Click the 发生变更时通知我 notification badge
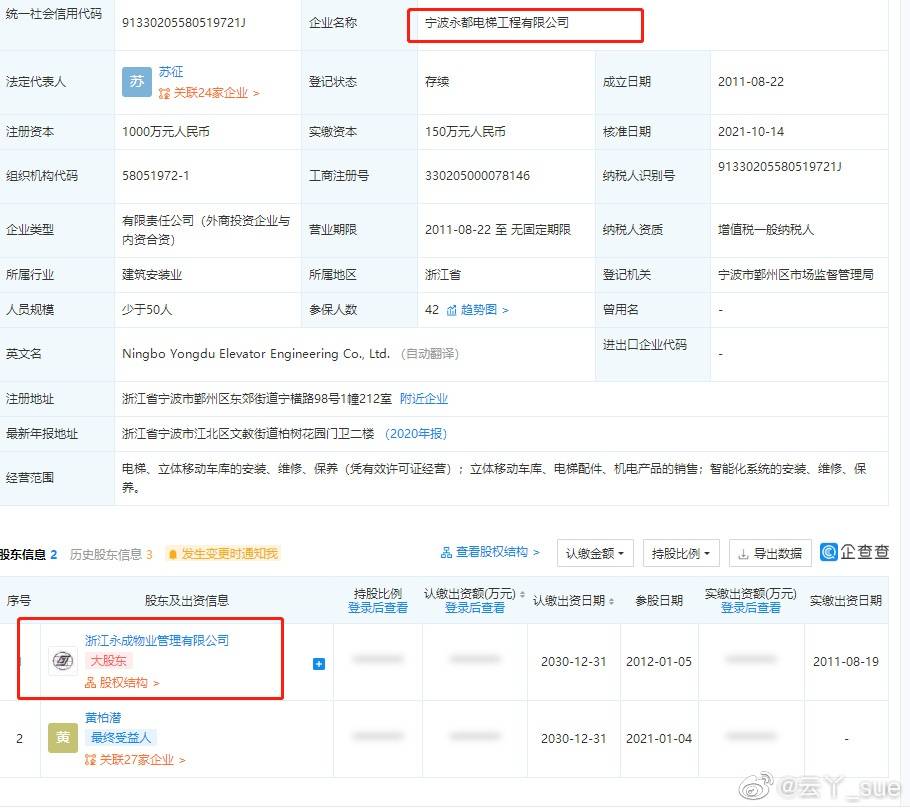The height and width of the screenshot is (809, 910). (x=223, y=554)
